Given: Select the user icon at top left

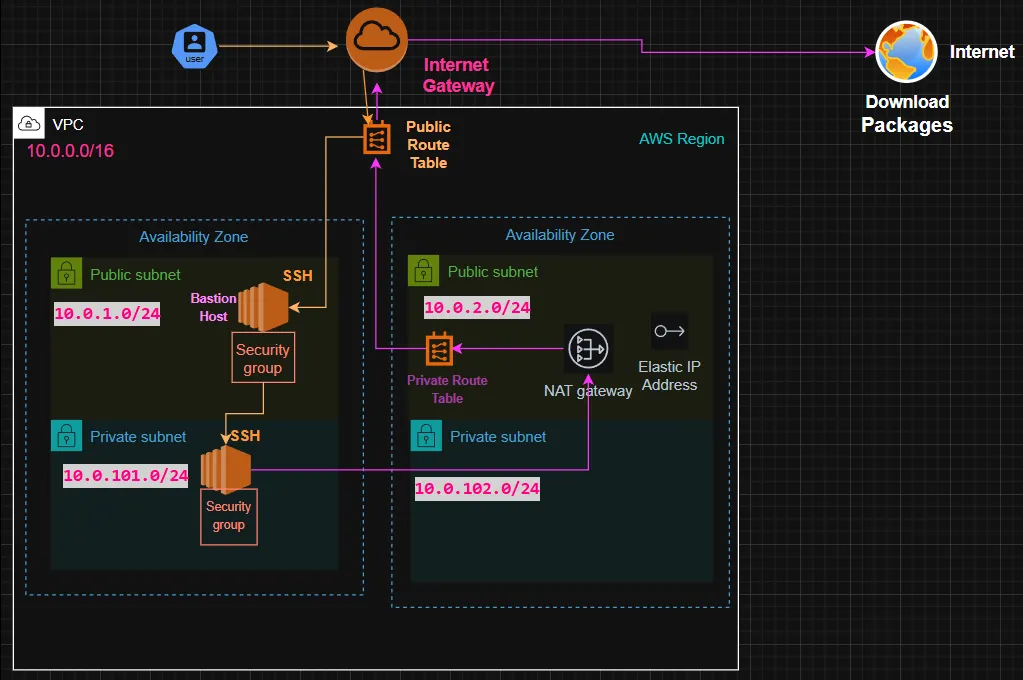Looking at the screenshot, I should [x=193, y=45].
